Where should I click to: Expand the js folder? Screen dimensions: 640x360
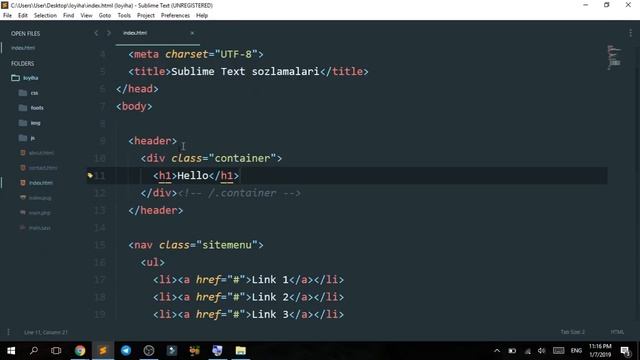point(27,138)
